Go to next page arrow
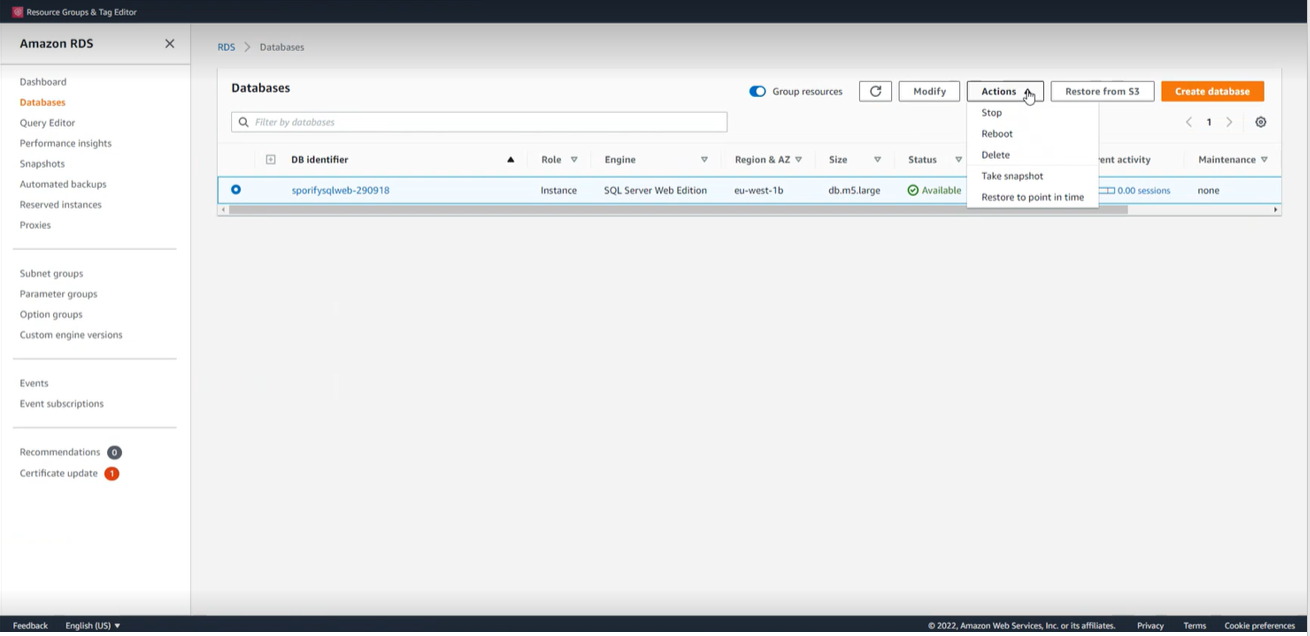 [1229, 122]
